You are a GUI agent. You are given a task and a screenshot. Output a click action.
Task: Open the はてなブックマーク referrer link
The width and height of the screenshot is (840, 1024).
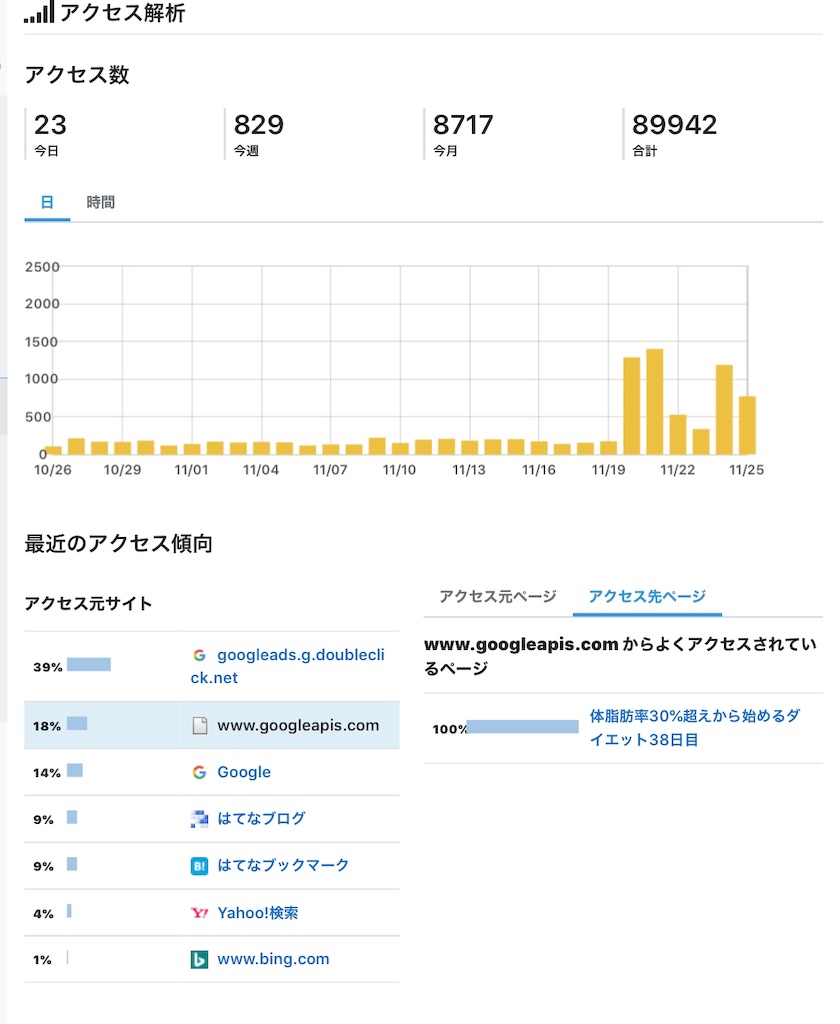tap(283, 865)
